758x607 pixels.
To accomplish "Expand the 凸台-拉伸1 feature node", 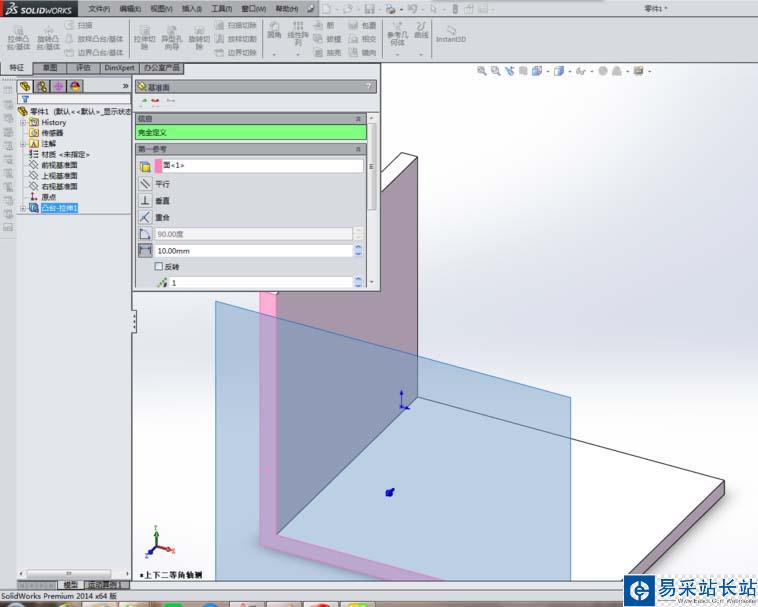I will pyautogui.click(x=23, y=208).
